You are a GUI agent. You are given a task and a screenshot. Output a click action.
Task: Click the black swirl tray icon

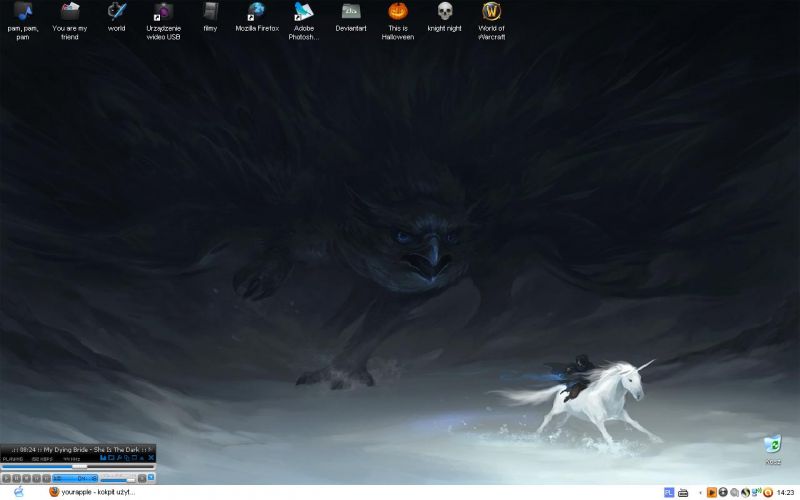coord(745,493)
